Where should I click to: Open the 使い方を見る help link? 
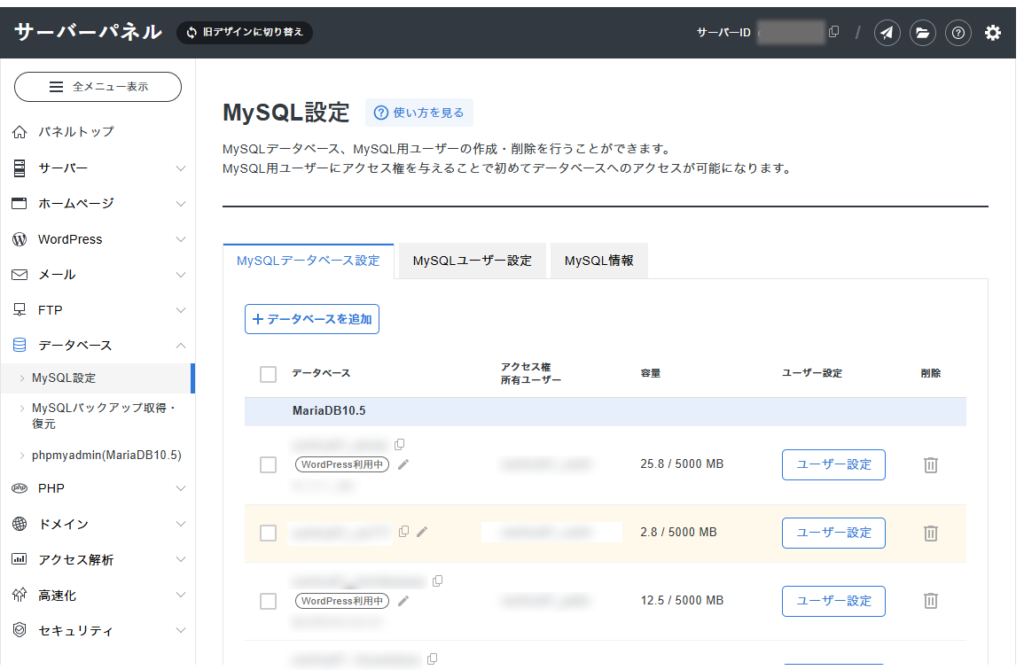pyautogui.click(x=419, y=112)
